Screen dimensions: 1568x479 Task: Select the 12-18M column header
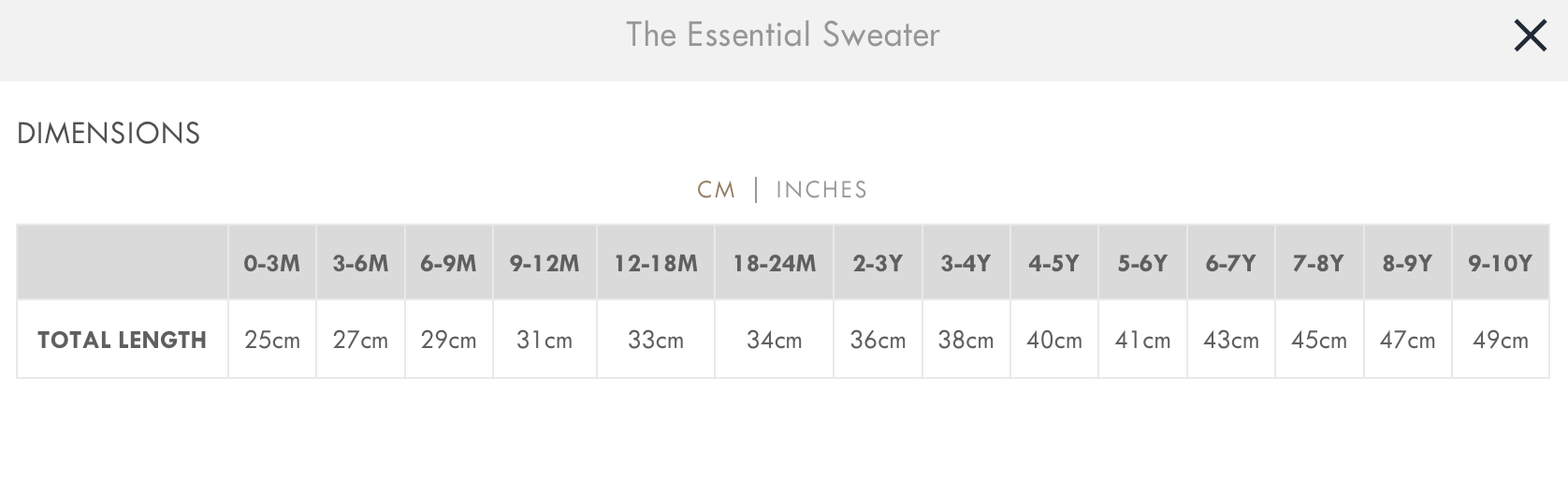pos(656,264)
